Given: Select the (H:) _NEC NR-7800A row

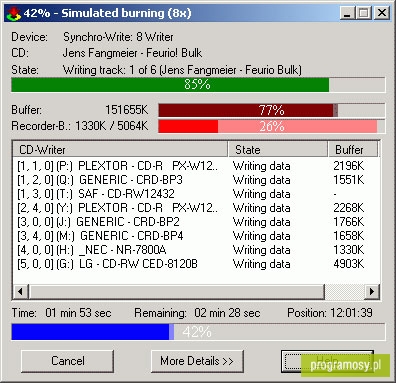Looking at the screenshot, I should (x=196, y=250).
